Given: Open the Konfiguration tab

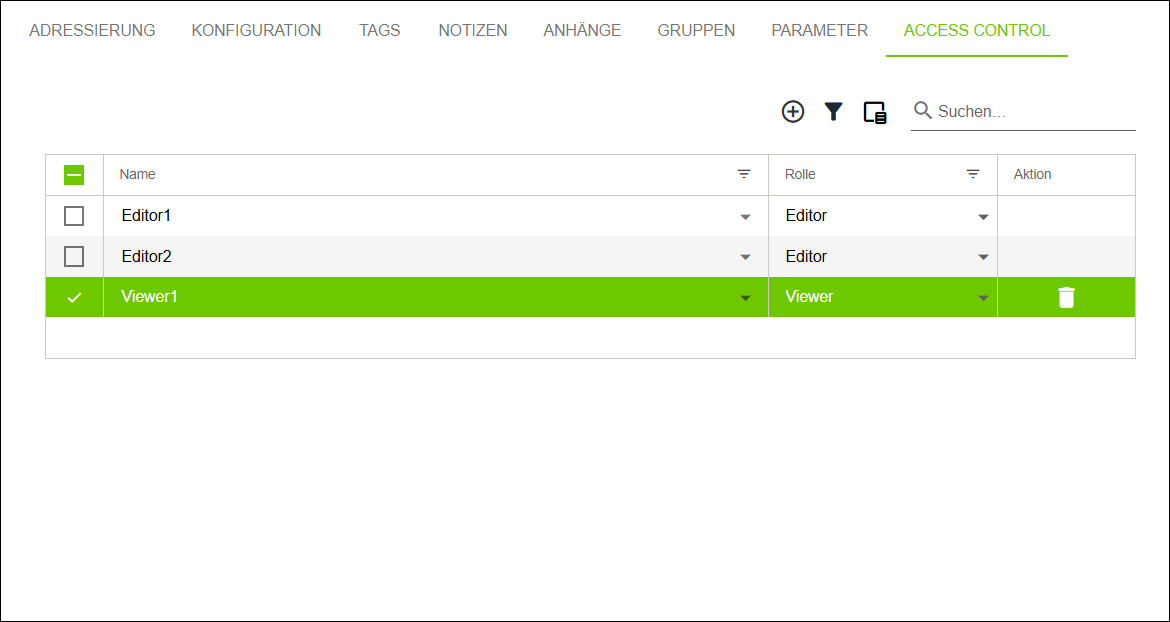Looking at the screenshot, I should point(256,30).
